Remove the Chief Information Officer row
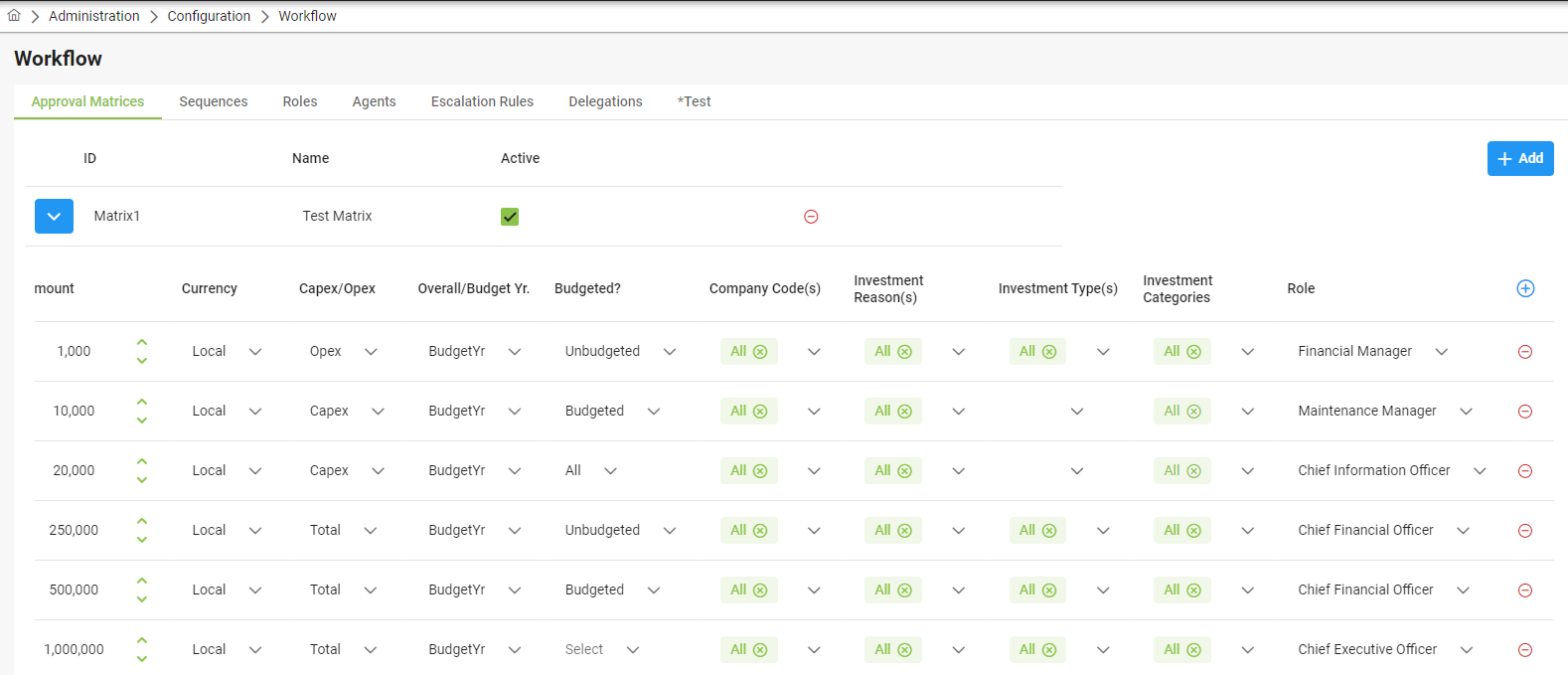 [1524, 471]
